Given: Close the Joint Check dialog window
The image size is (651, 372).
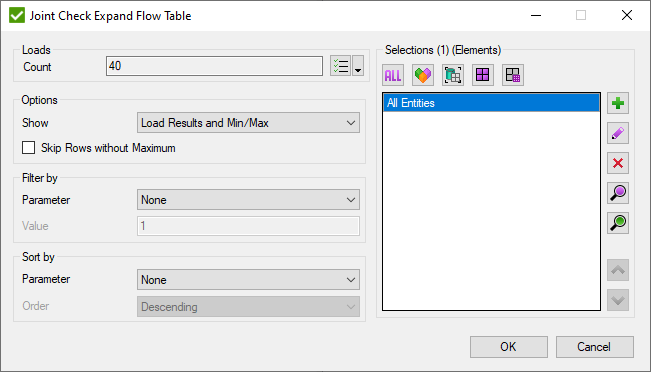Looking at the screenshot, I should point(627,15).
